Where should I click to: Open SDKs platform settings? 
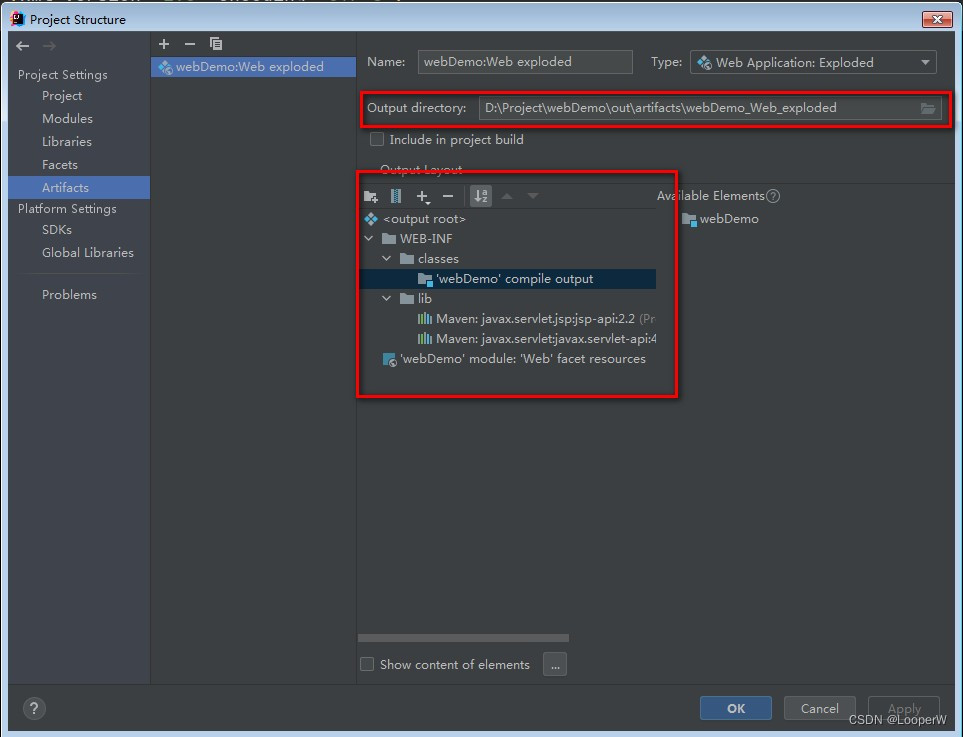click(57, 230)
